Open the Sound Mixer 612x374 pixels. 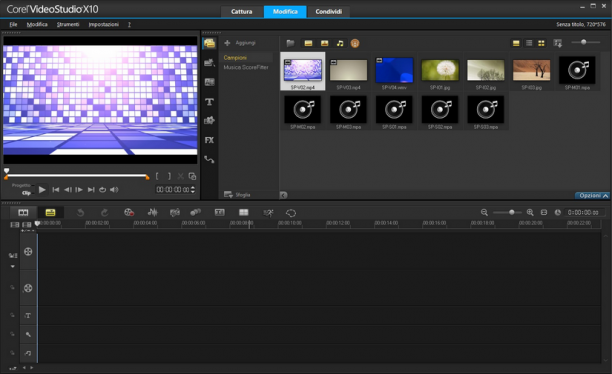(153, 212)
